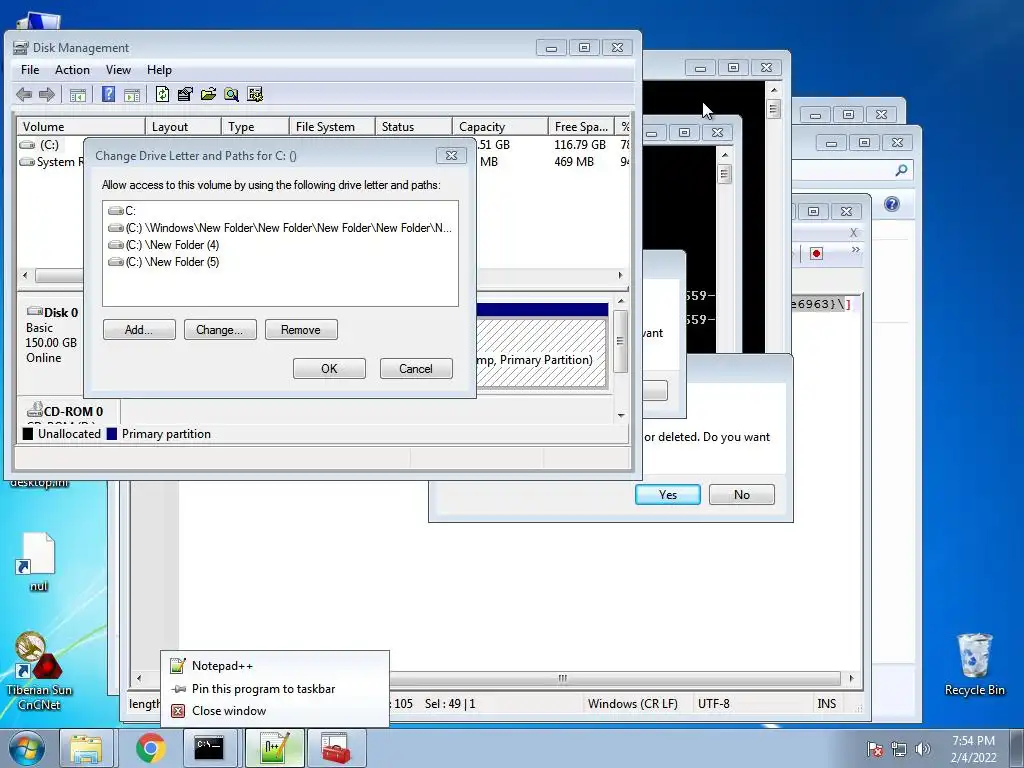The width and height of the screenshot is (1024, 768).
Task: Confirm the drive letter dialog with OK
Action: point(329,368)
